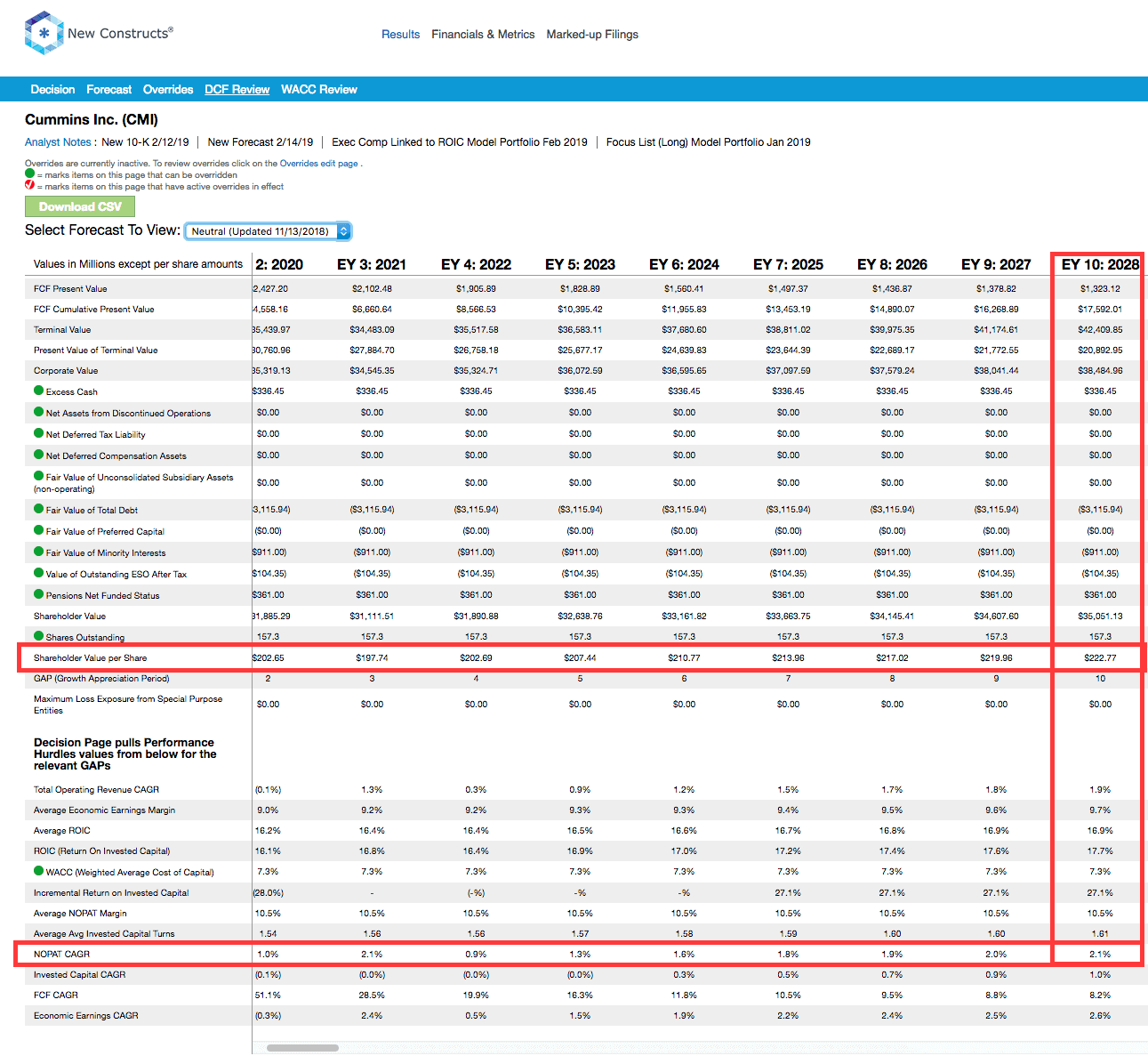1148x1056 pixels.
Task: Open the Select Forecast To View dropdown
Action: tap(268, 231)
